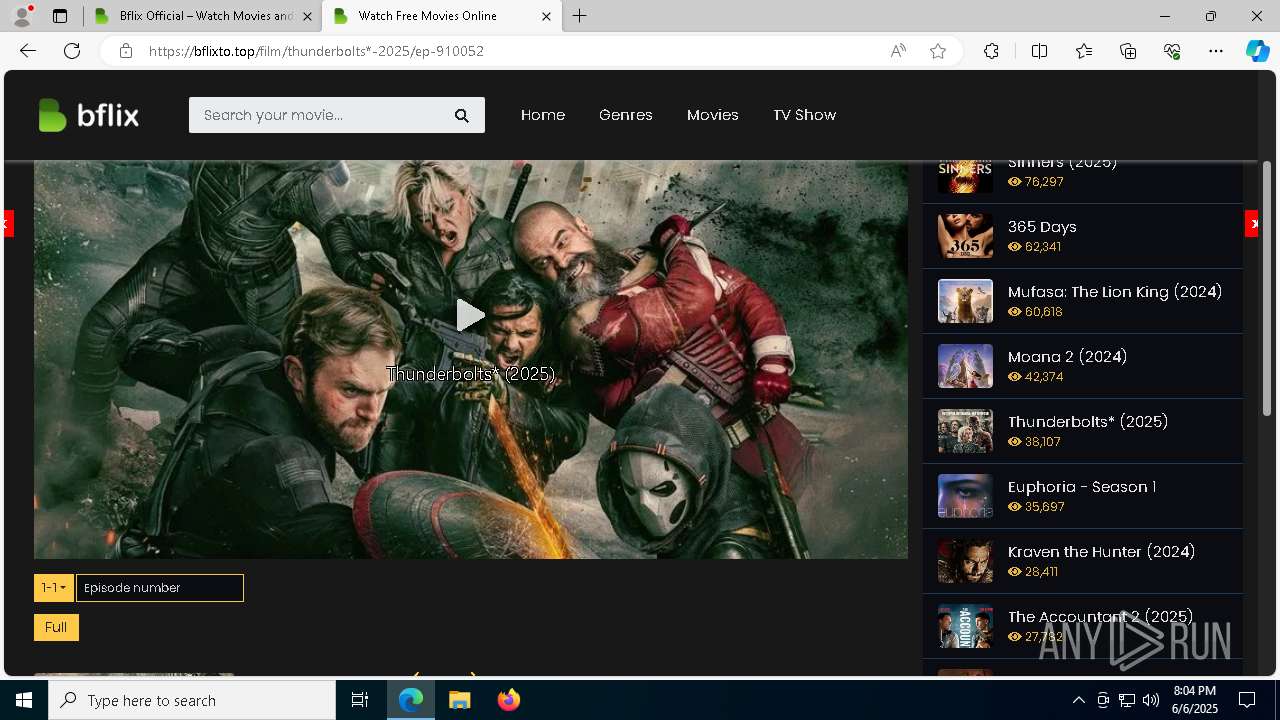Viewport: 1280px width, 720px height.
Task: View site information lock icon
Action: coord(126,51)
